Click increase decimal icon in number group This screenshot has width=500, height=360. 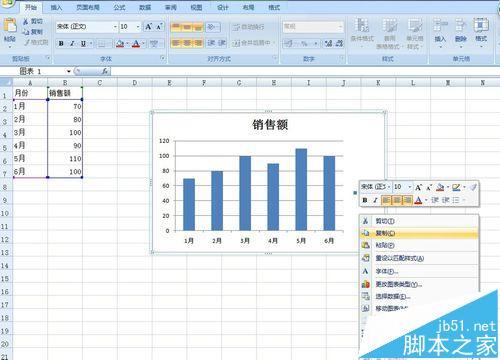pos(328,43)
